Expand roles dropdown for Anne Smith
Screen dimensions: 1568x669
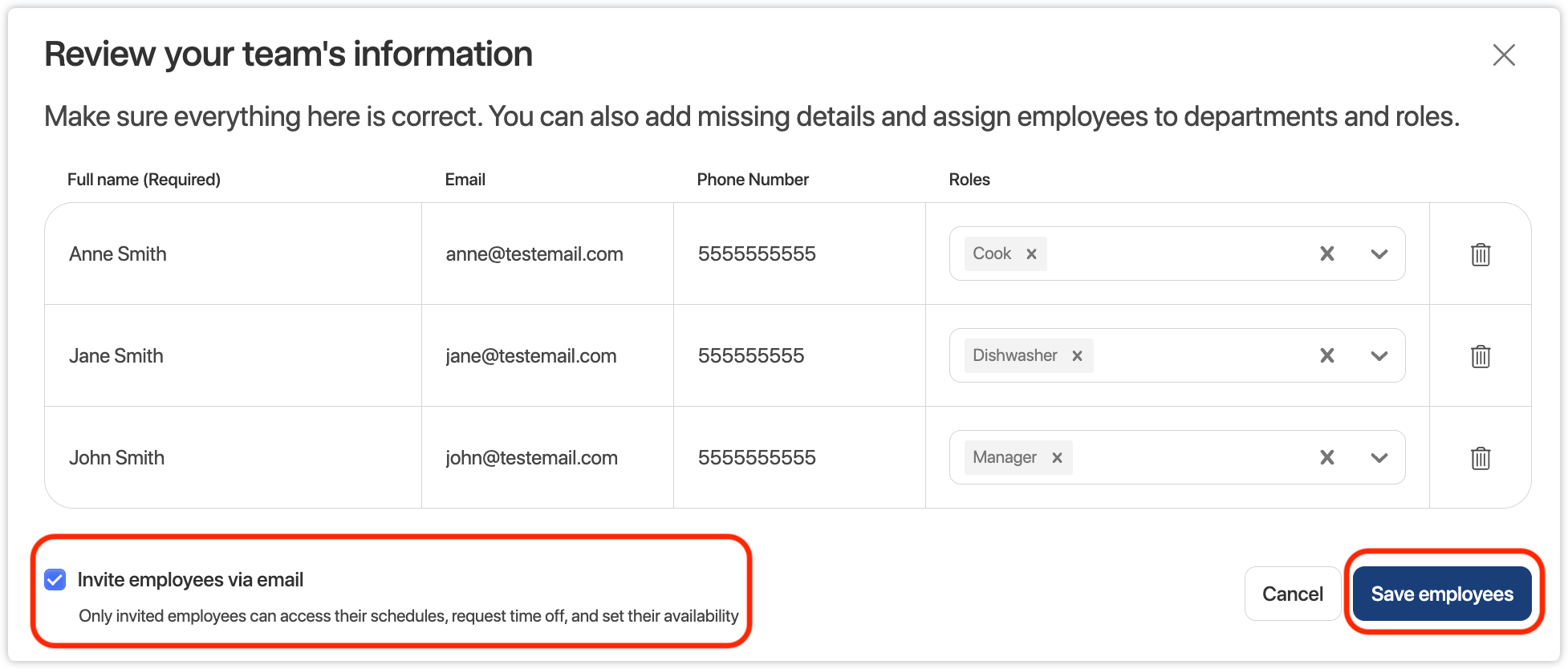1379,254
